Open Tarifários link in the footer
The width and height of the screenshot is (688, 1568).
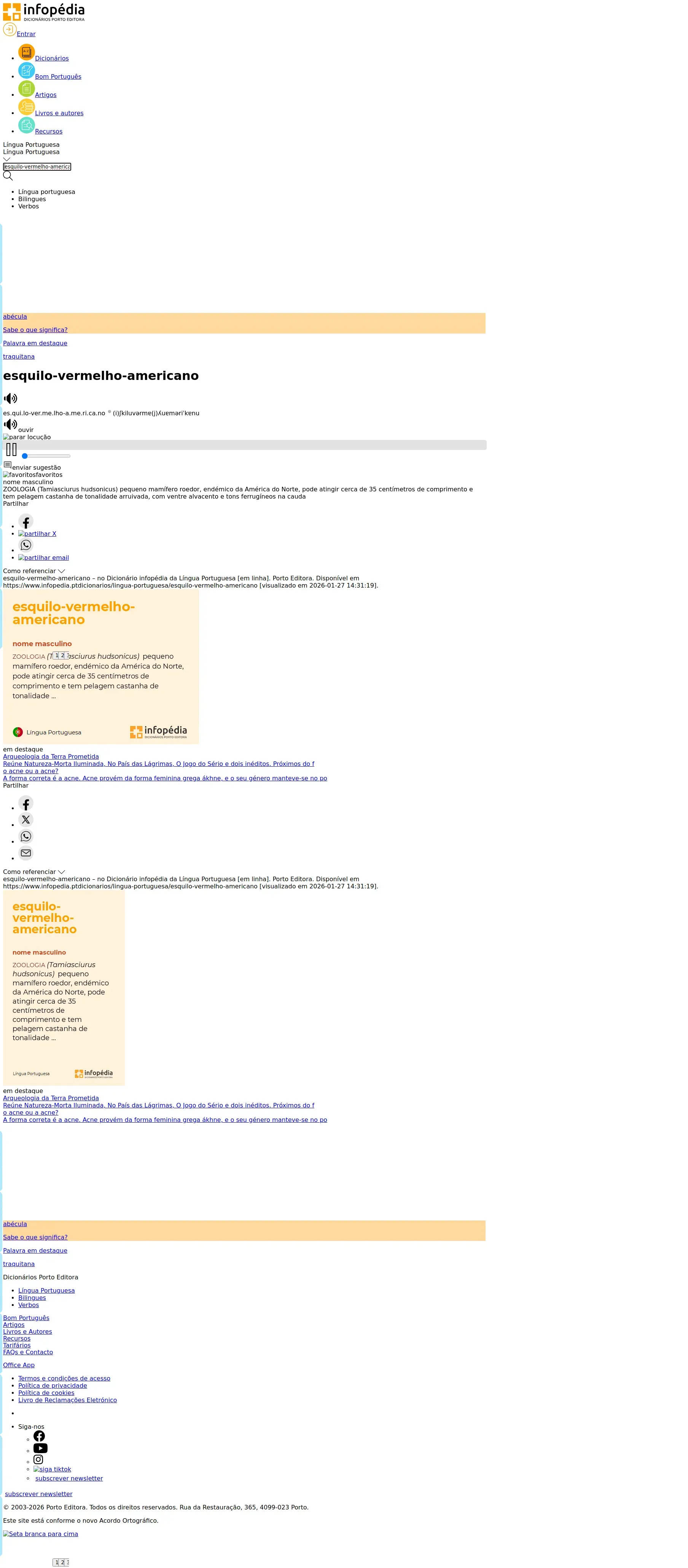pyautogui.click(x=17, y=1345)
